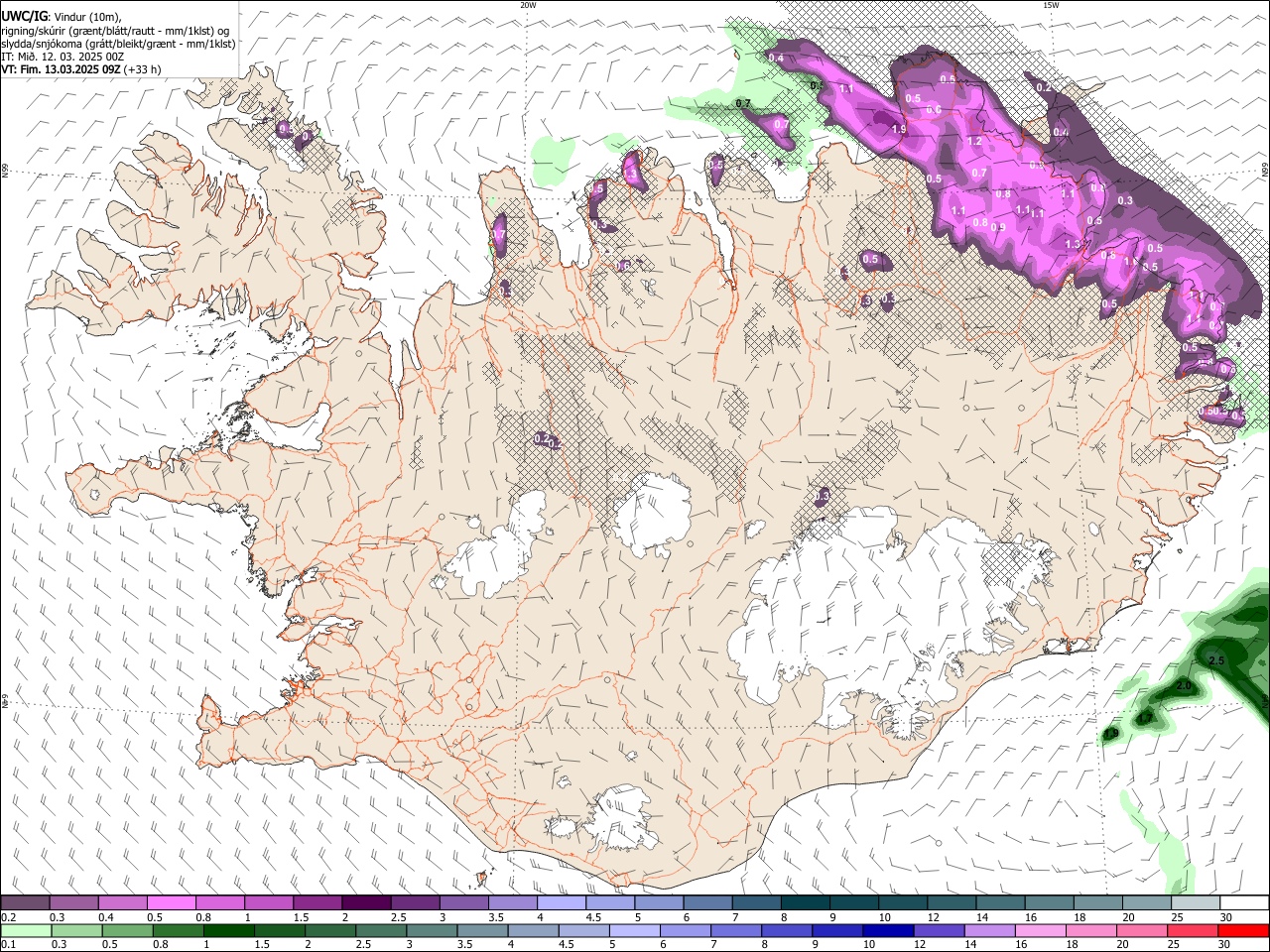Pick lower legend swatch between 3 and 3.5
Image resolution: width=1270 pixels, height=952 pixels.
432,931
